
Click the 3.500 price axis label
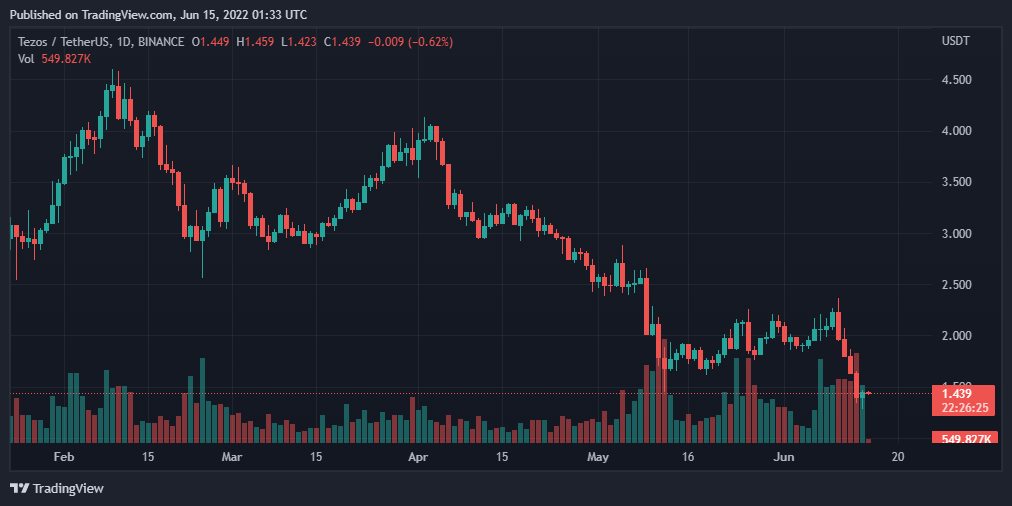[x=956, y=182]
